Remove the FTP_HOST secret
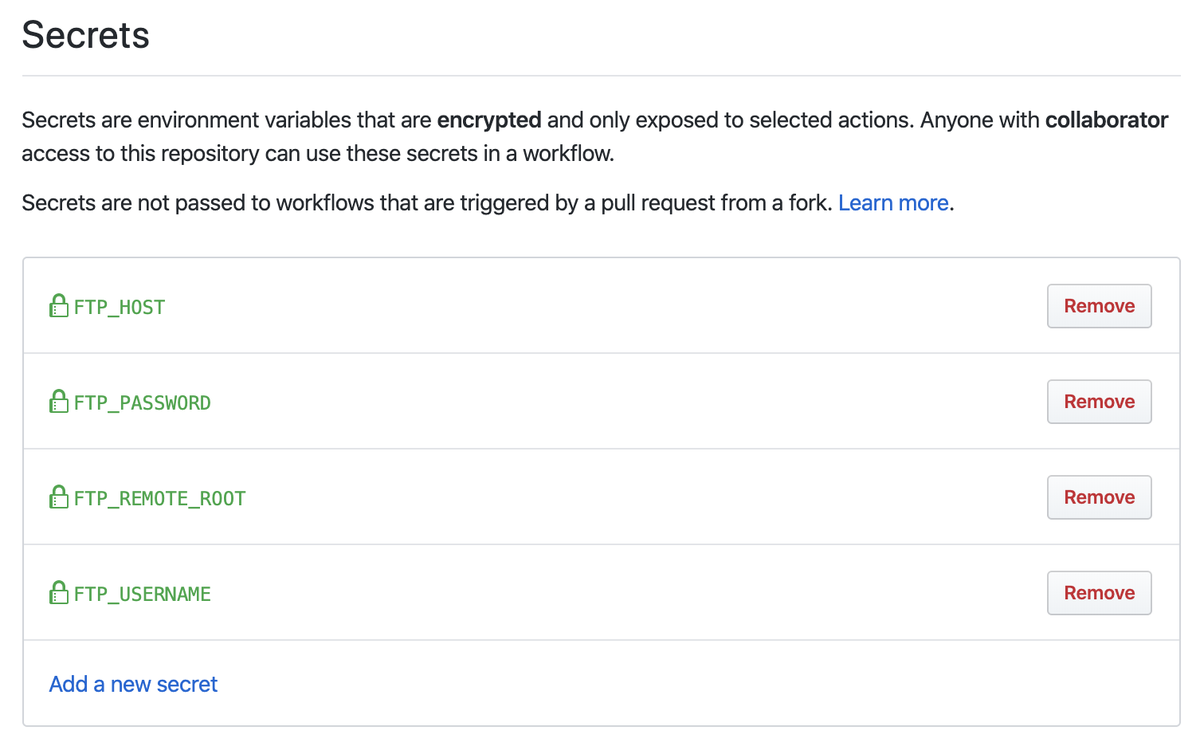The image size is (1200, 746). click(x=1099, y=306)
